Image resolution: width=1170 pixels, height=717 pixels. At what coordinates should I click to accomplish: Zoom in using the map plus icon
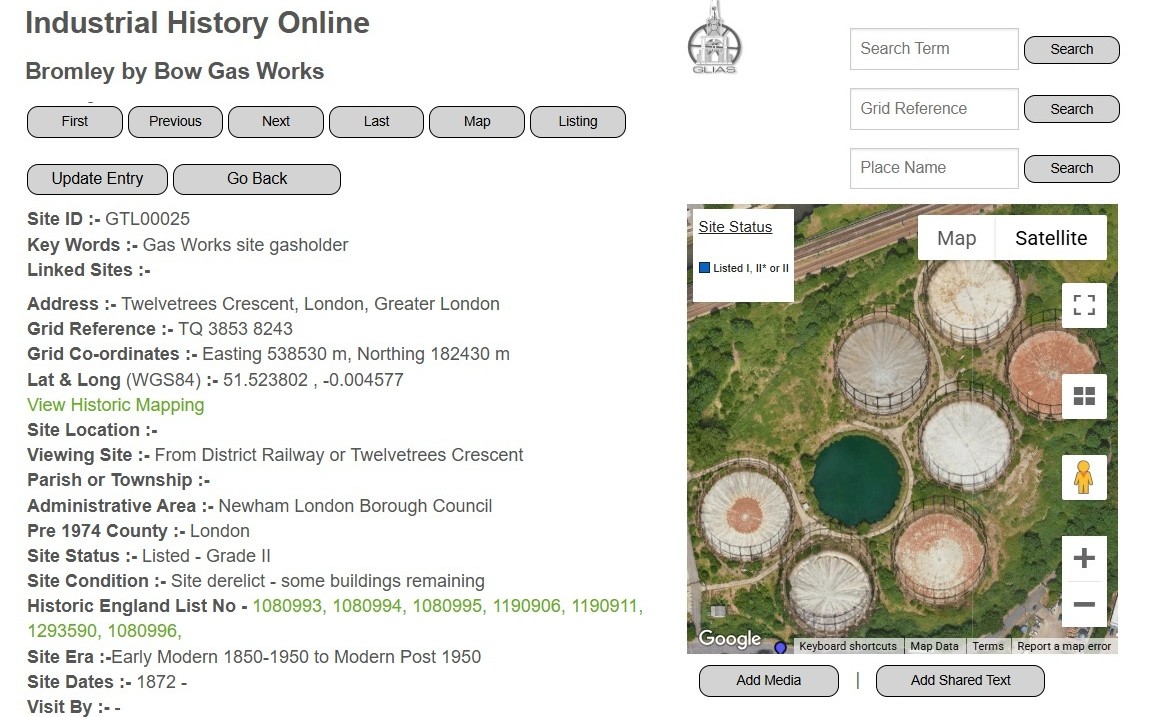(x=1084, y=558)
